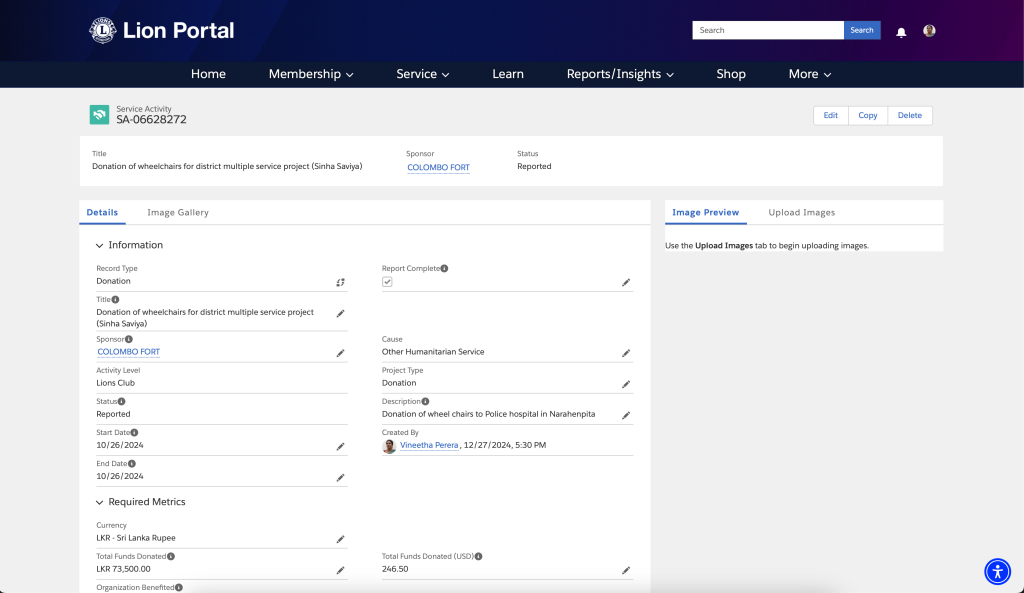Show info tooltip beside Start Date
Viewport: 1024px width, 593px height.
tap(134, 432)
